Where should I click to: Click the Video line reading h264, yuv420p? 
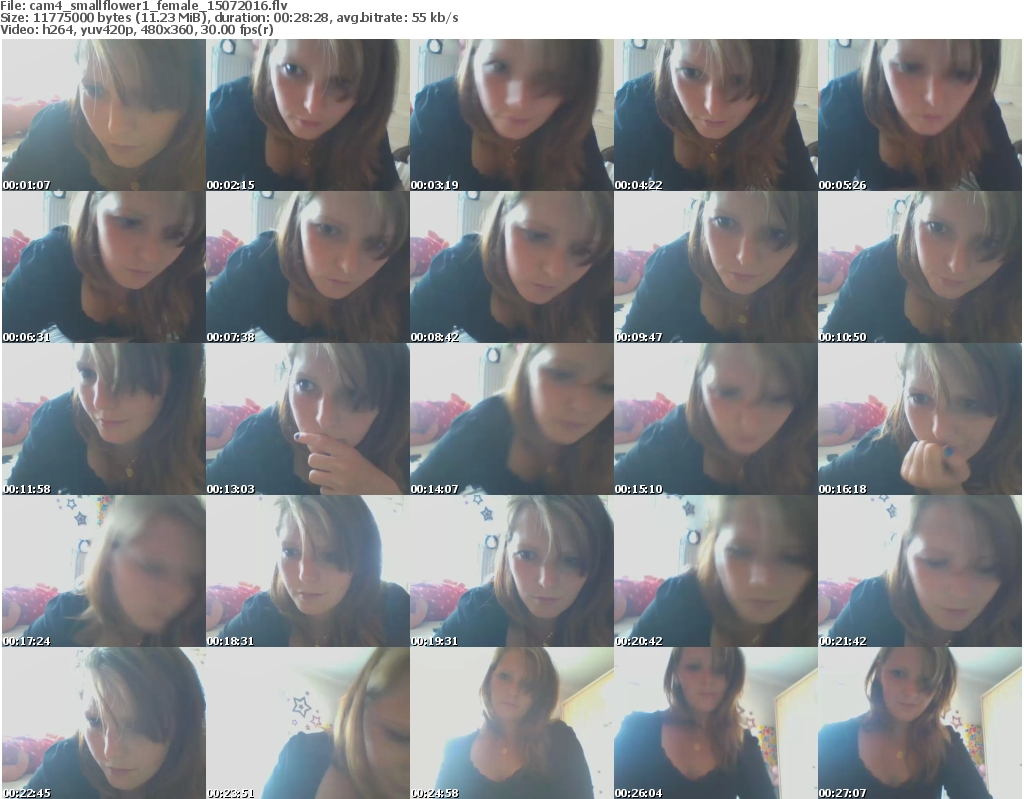pos(137,30)
